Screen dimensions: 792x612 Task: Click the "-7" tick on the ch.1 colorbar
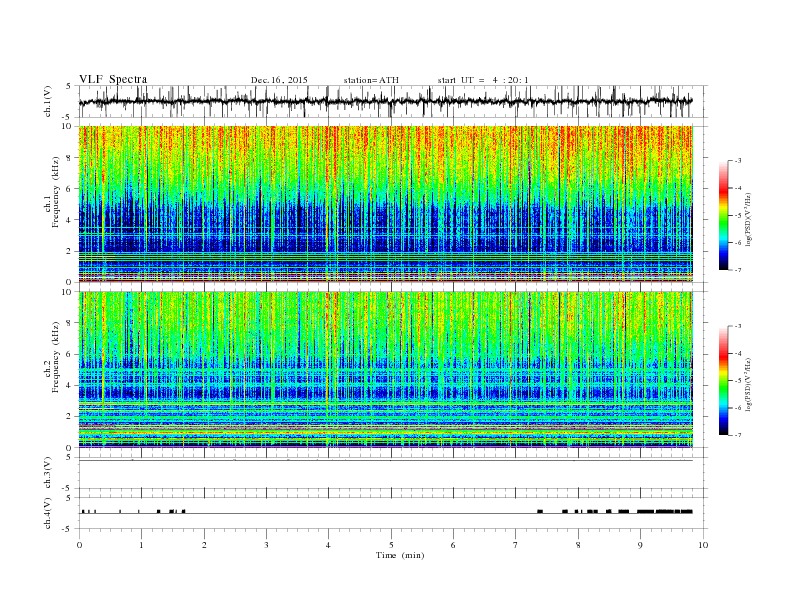click(x=738, y=270)
